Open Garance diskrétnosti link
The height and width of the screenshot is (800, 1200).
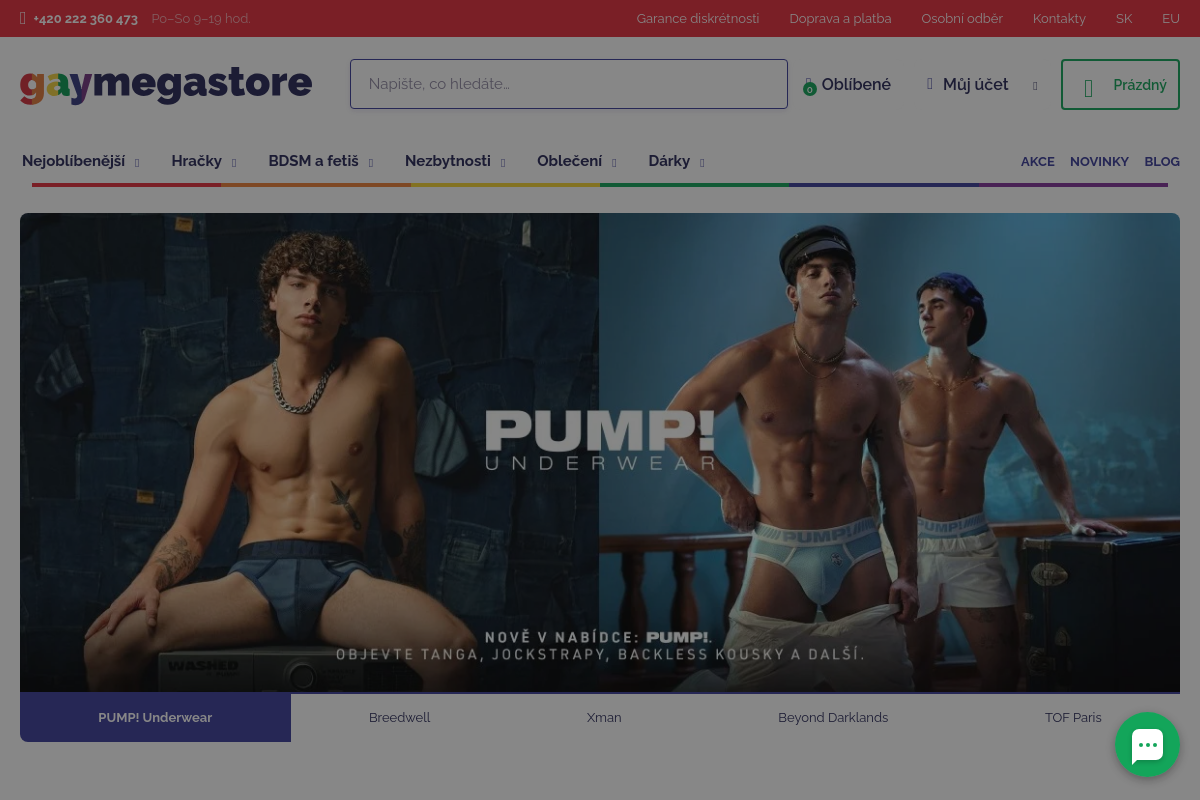pyautogui.click(x=698, y=18)
